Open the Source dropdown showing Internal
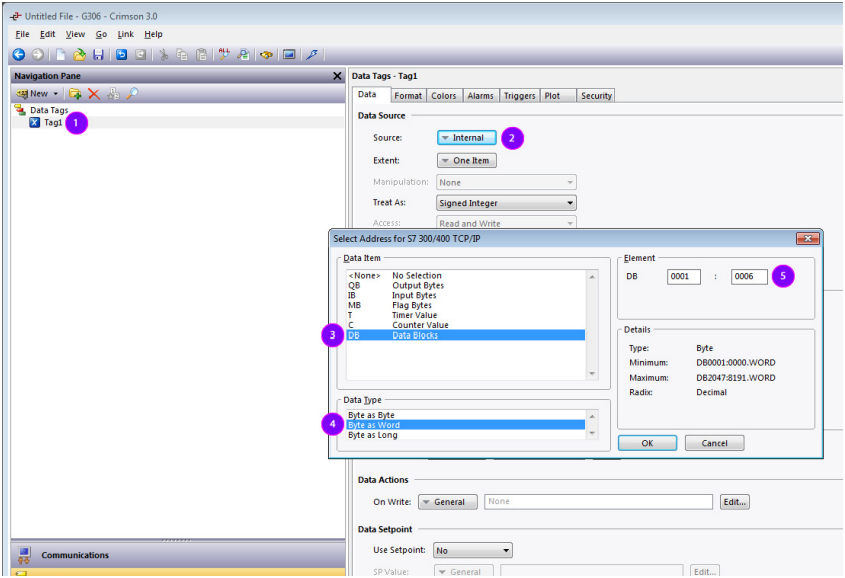This screenshot has width=845, height=578. [467, 138]
